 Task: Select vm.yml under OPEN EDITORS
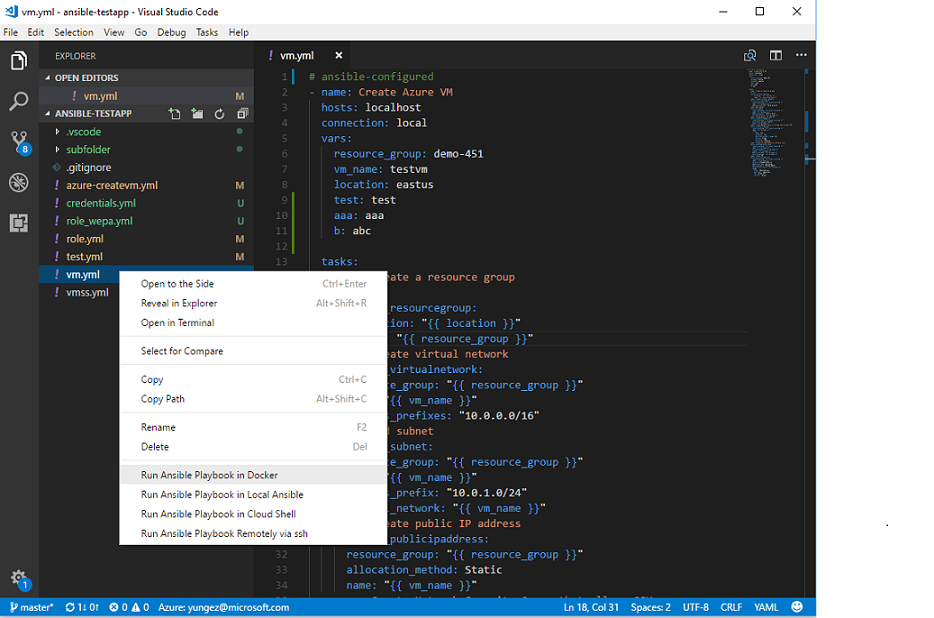pyautogui.click(x=147, y=96)
